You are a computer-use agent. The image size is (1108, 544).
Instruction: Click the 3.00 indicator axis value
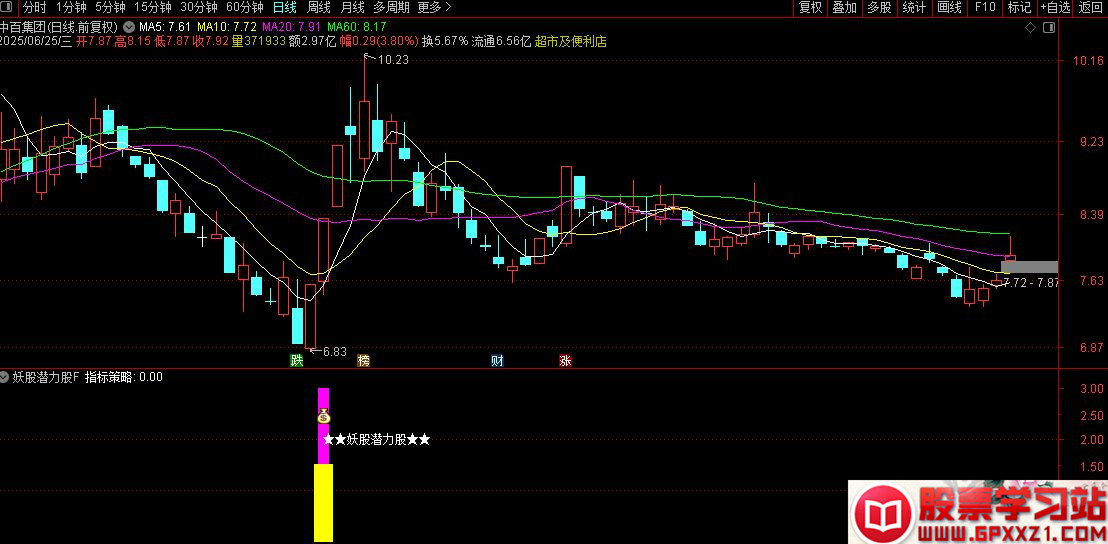(1092, 389)
